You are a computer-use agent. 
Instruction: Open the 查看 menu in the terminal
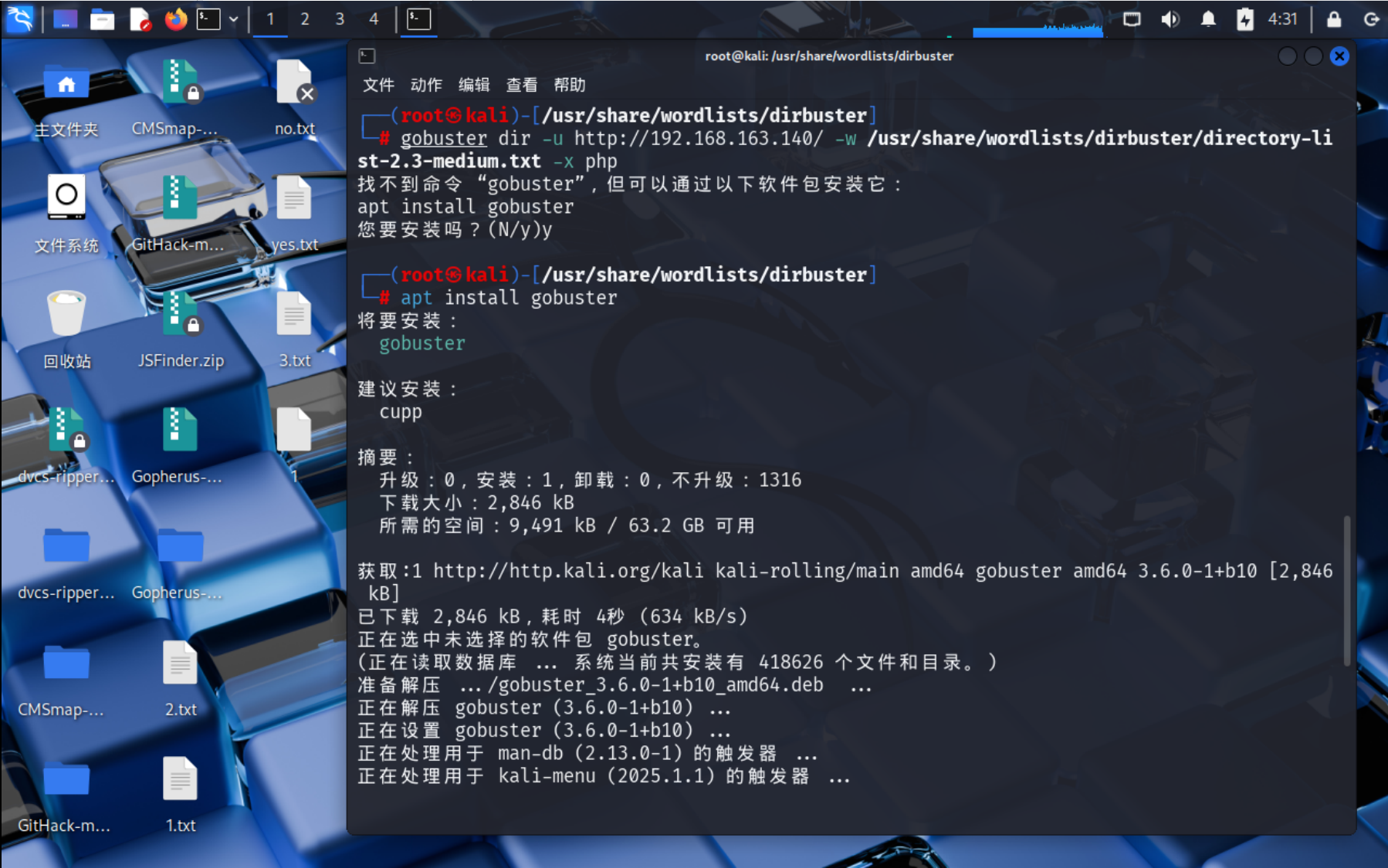click(522, 85)
